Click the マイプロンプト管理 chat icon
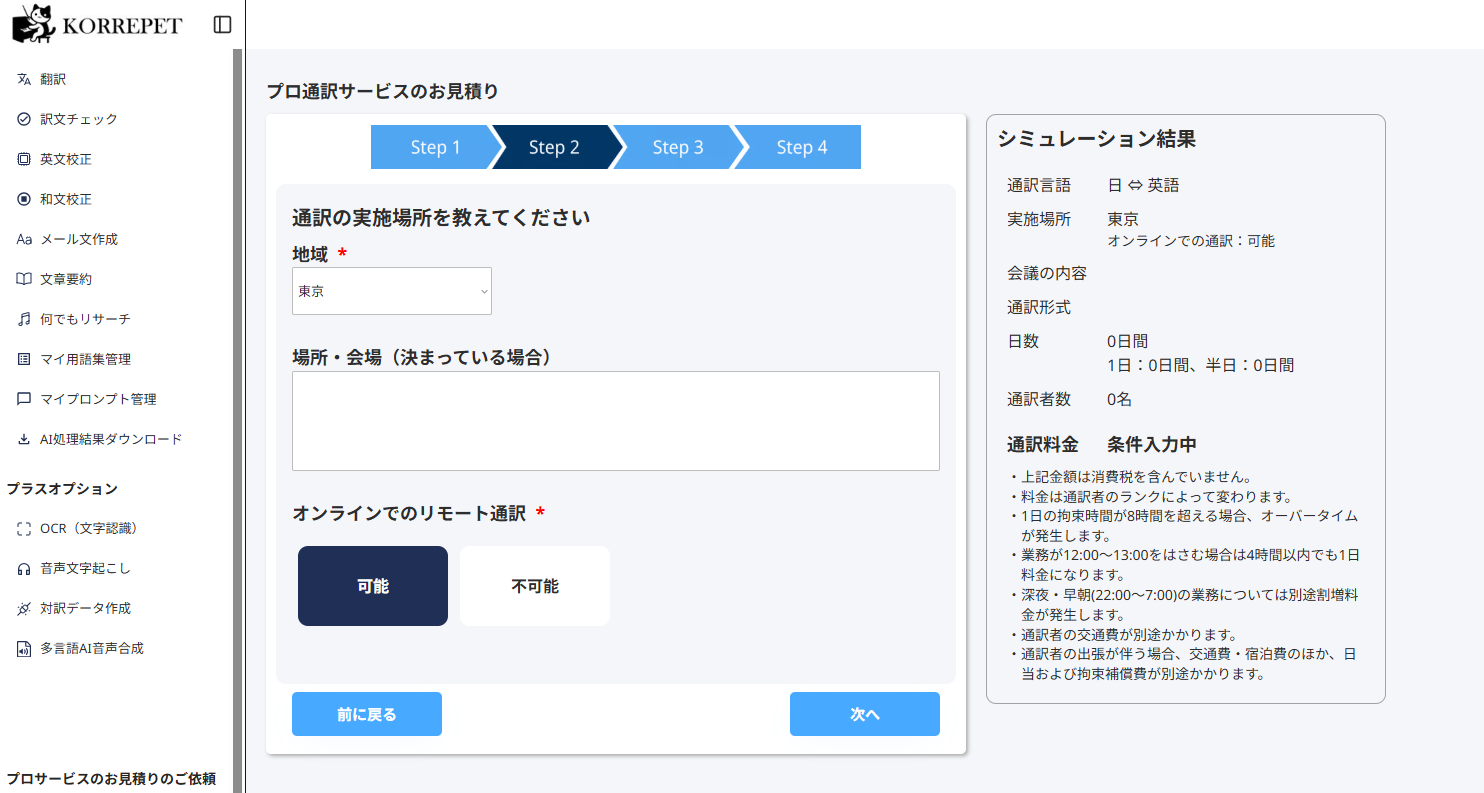This screenshot has height=793, width=1484. 24,399
